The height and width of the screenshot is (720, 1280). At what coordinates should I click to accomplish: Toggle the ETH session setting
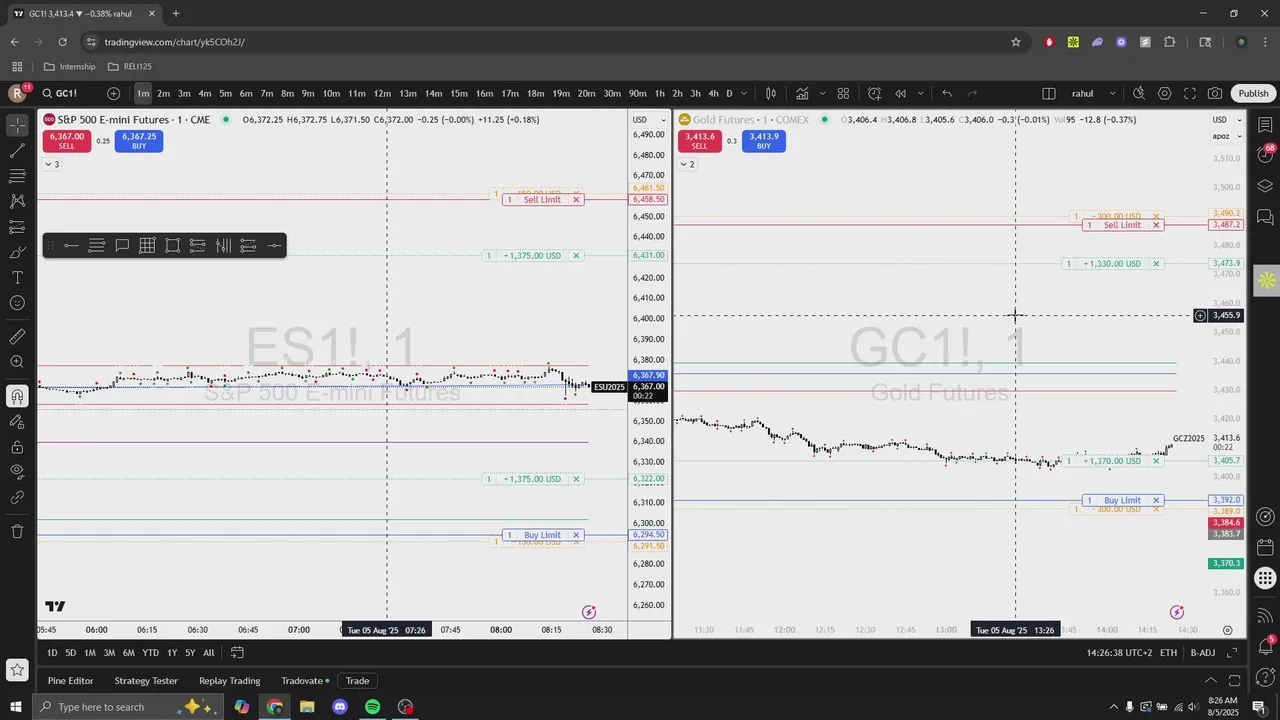click(1168, 653)
